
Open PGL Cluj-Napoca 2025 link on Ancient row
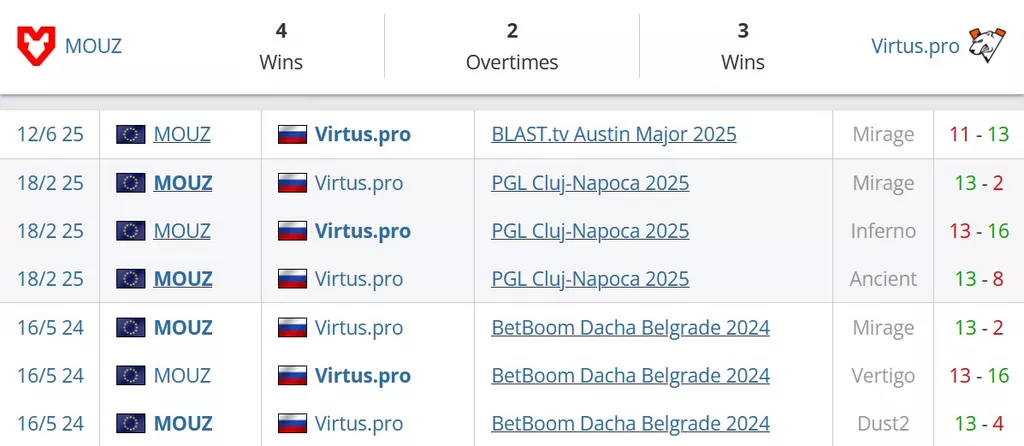pyautogui.click(x=590, y=279)
